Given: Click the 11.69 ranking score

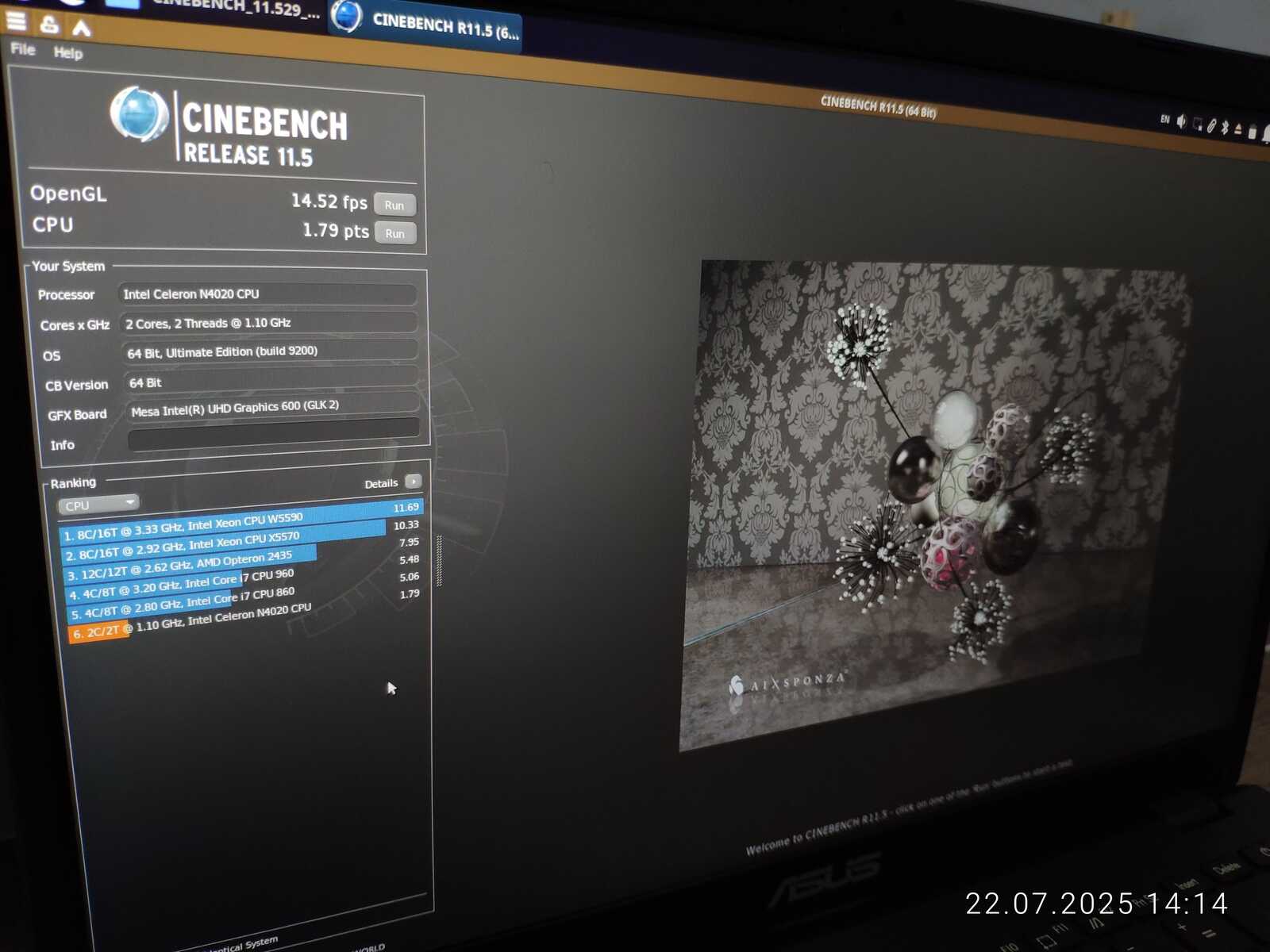Looking at the screenshot, I should [406, 508].
